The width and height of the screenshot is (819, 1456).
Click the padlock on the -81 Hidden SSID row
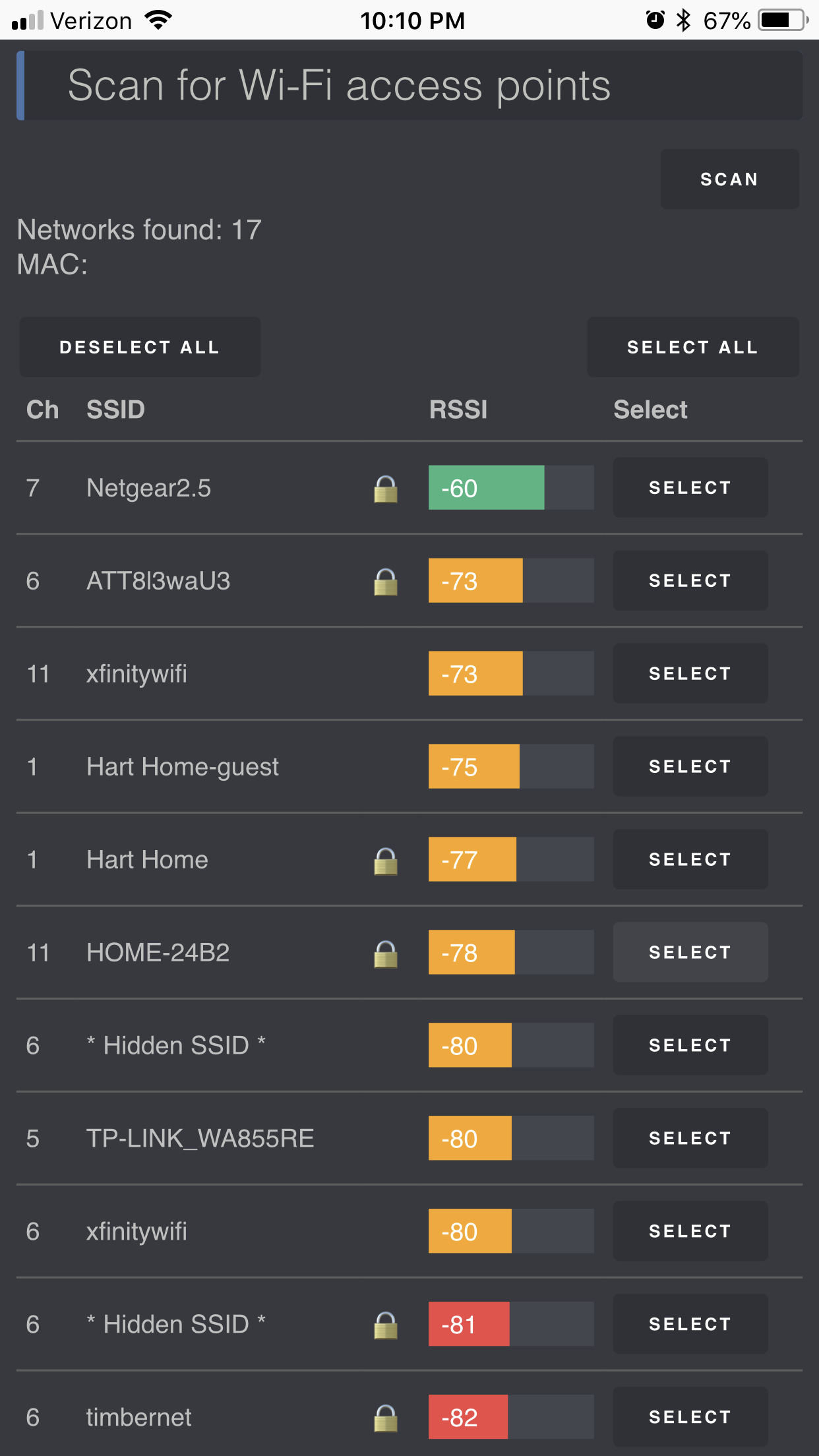click(386, 1325)
